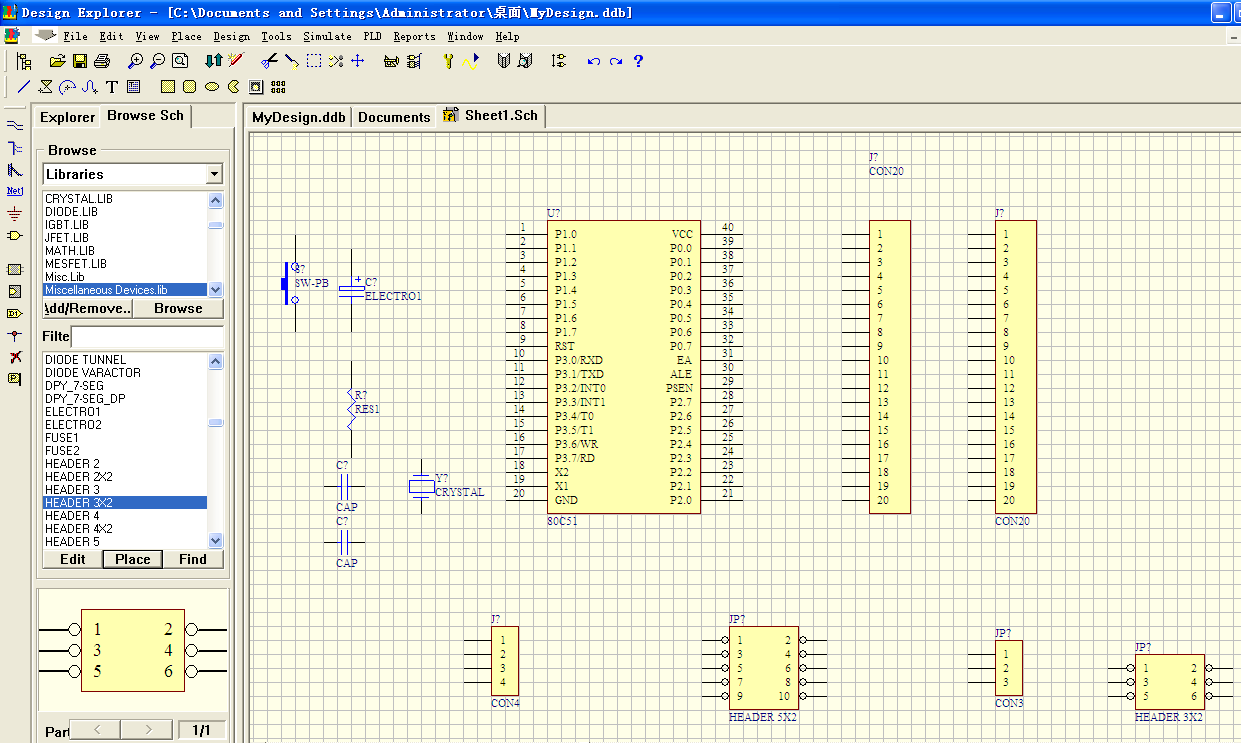Open the Libraries browse dropdown
Screen dimensions: 1241x743
pos(214,174)
